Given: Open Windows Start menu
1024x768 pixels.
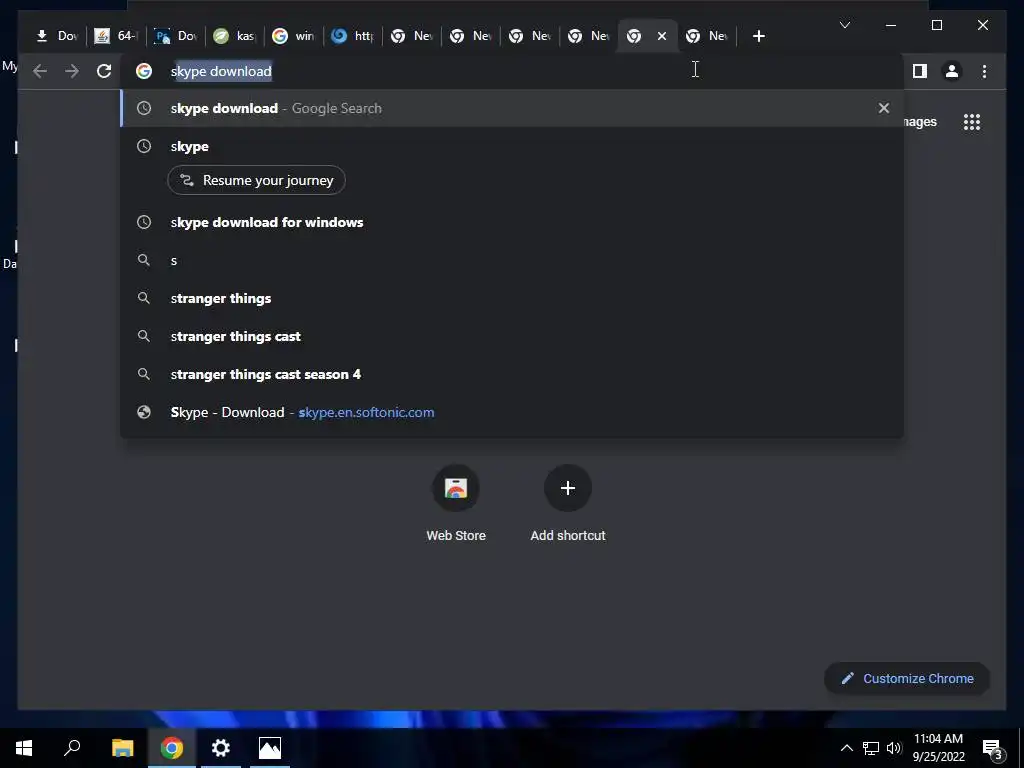Looking at the screenshot, I should tap(24, 748).
